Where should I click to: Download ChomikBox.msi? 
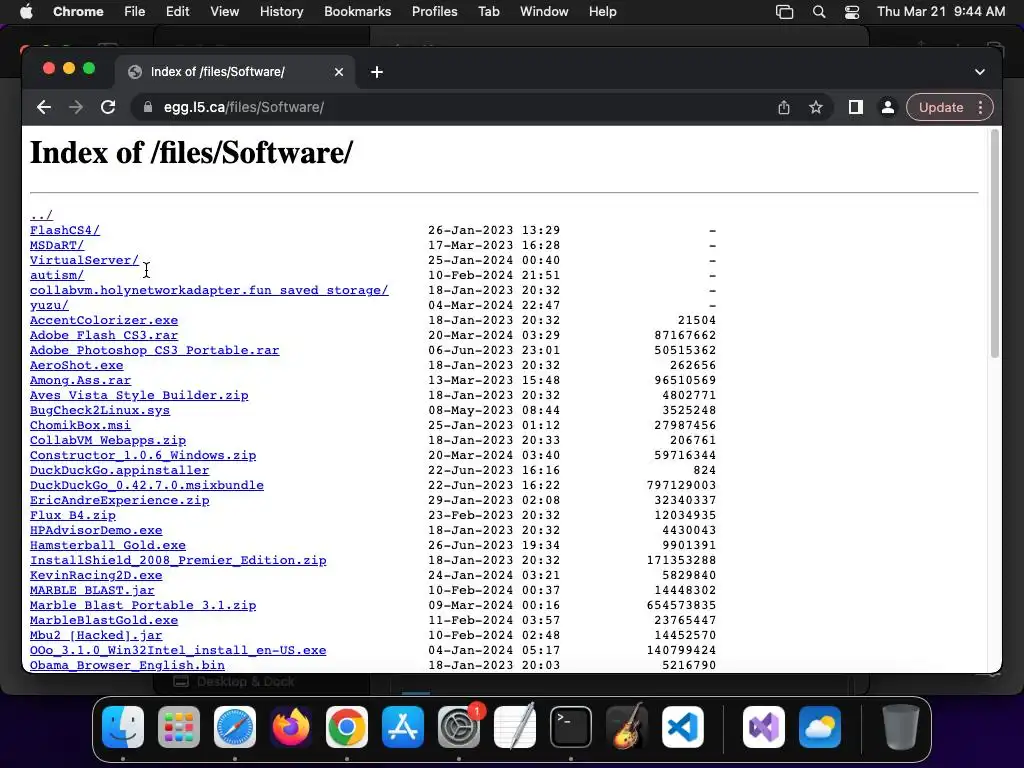[80, 425]
